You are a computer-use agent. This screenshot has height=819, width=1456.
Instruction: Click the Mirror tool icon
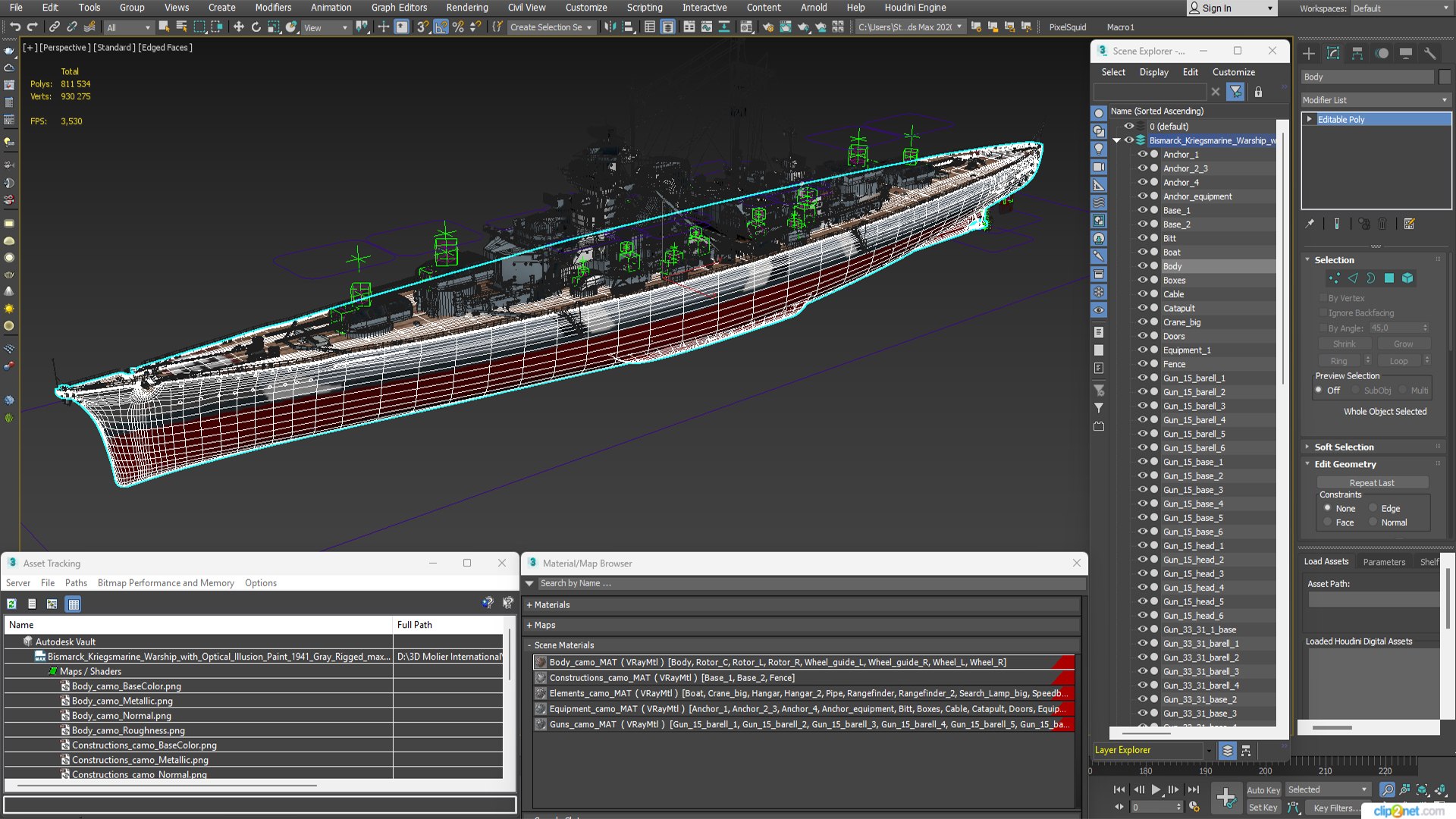coord(610,27)
